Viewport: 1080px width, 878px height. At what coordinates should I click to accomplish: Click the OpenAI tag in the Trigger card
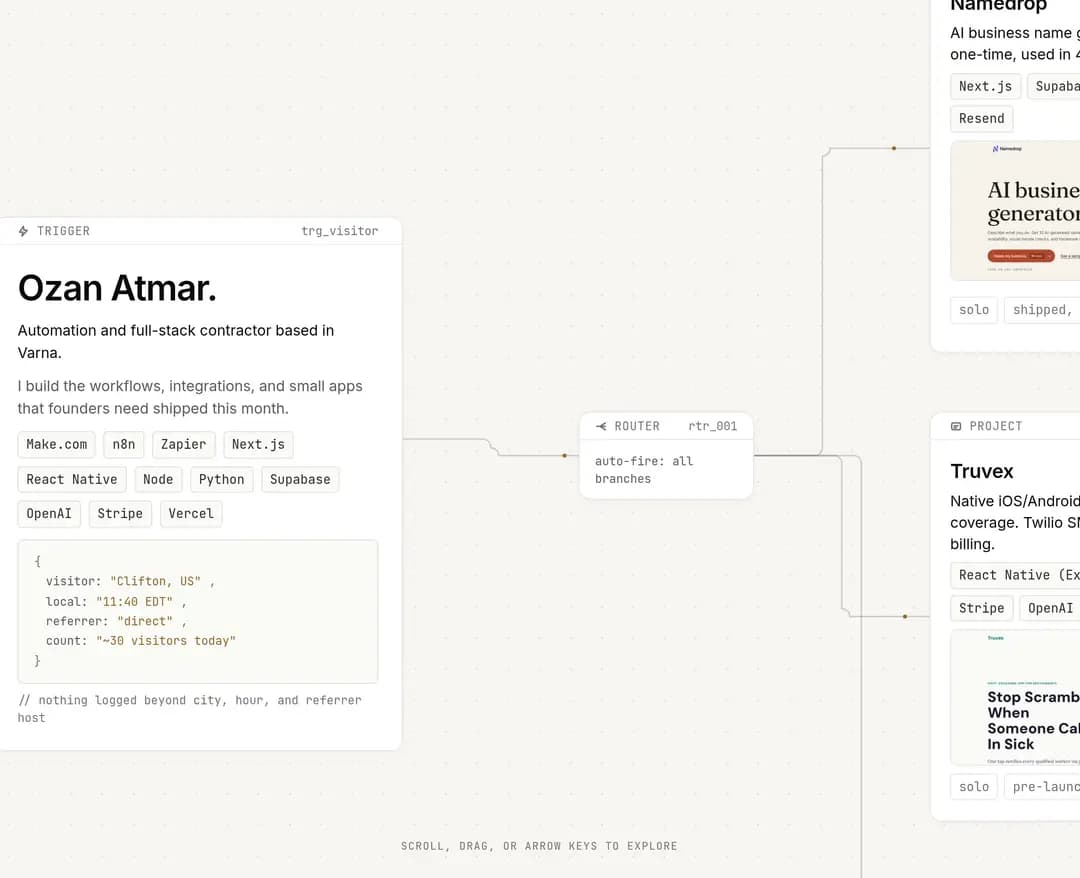pyautogui.click(x=49, y=514)
